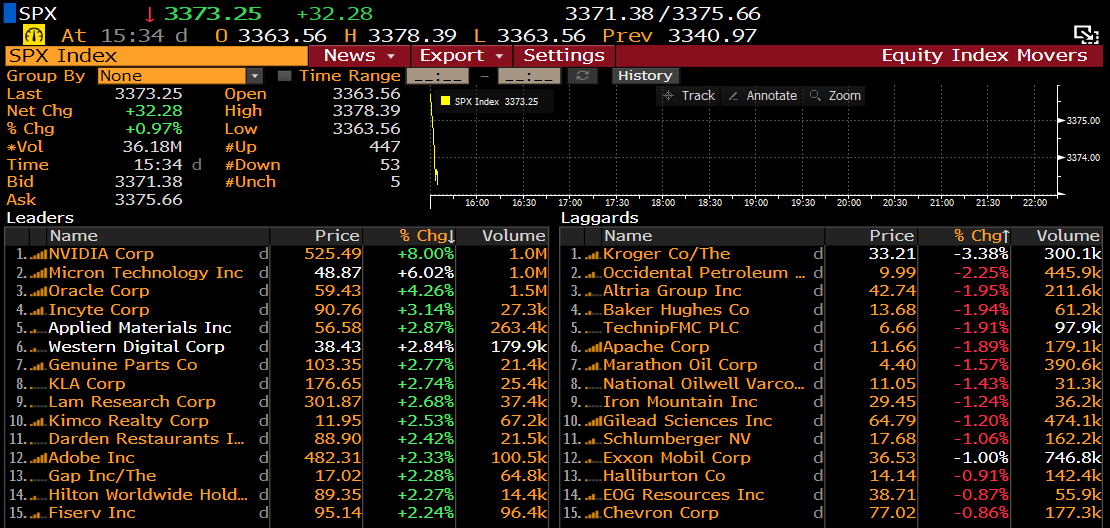Click the Prev value 3340.97
Screen dimensions: 1110x528
point(712,35)
